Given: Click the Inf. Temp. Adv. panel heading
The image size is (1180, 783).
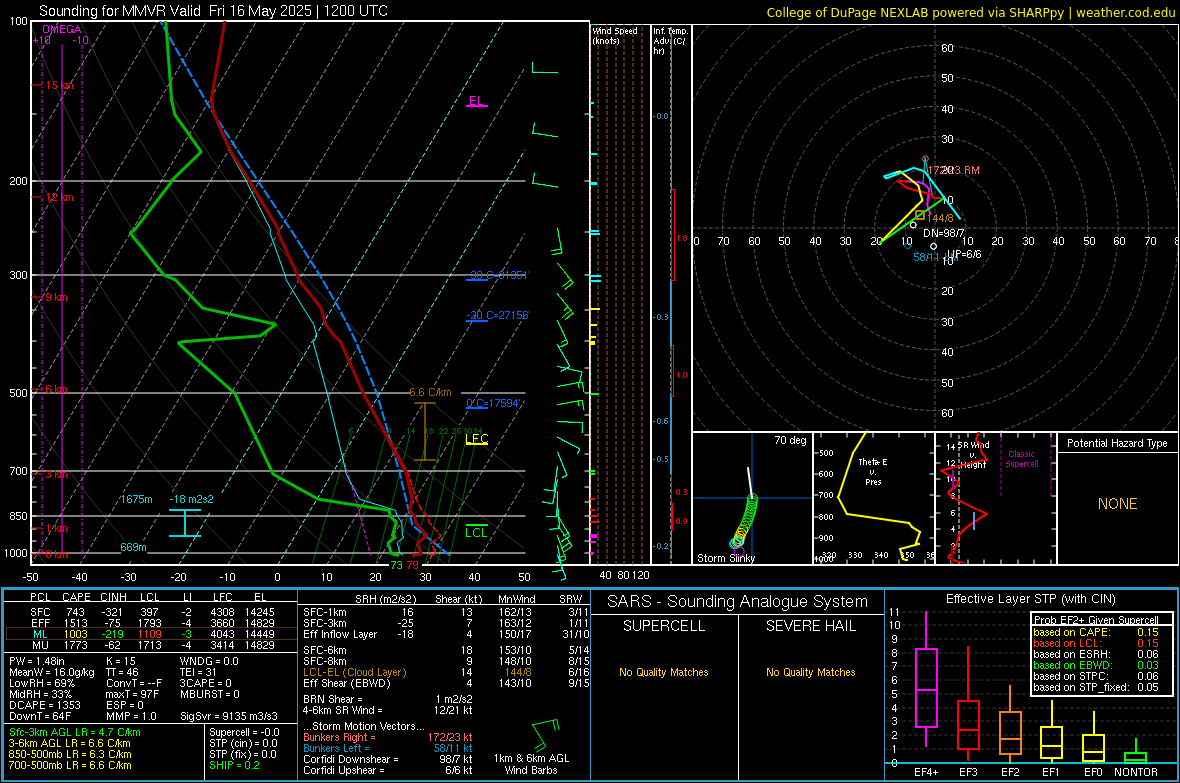Looking at the screenshot, I should coord(670,41).
